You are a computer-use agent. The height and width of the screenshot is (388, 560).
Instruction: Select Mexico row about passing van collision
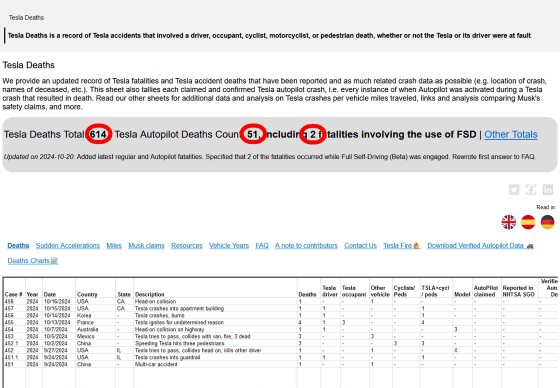192,336
